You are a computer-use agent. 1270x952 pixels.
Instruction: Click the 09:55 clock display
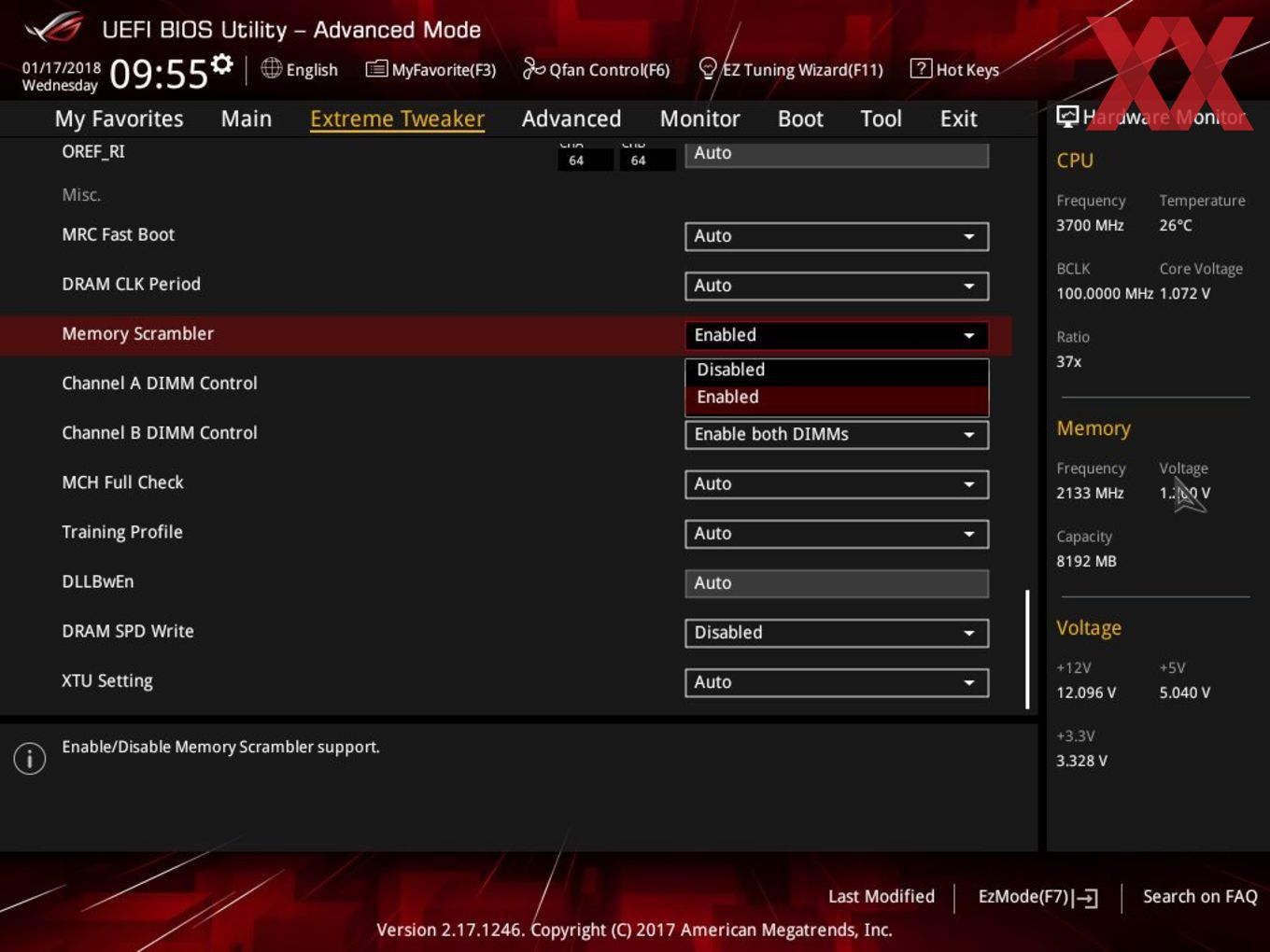pos(159,74)
